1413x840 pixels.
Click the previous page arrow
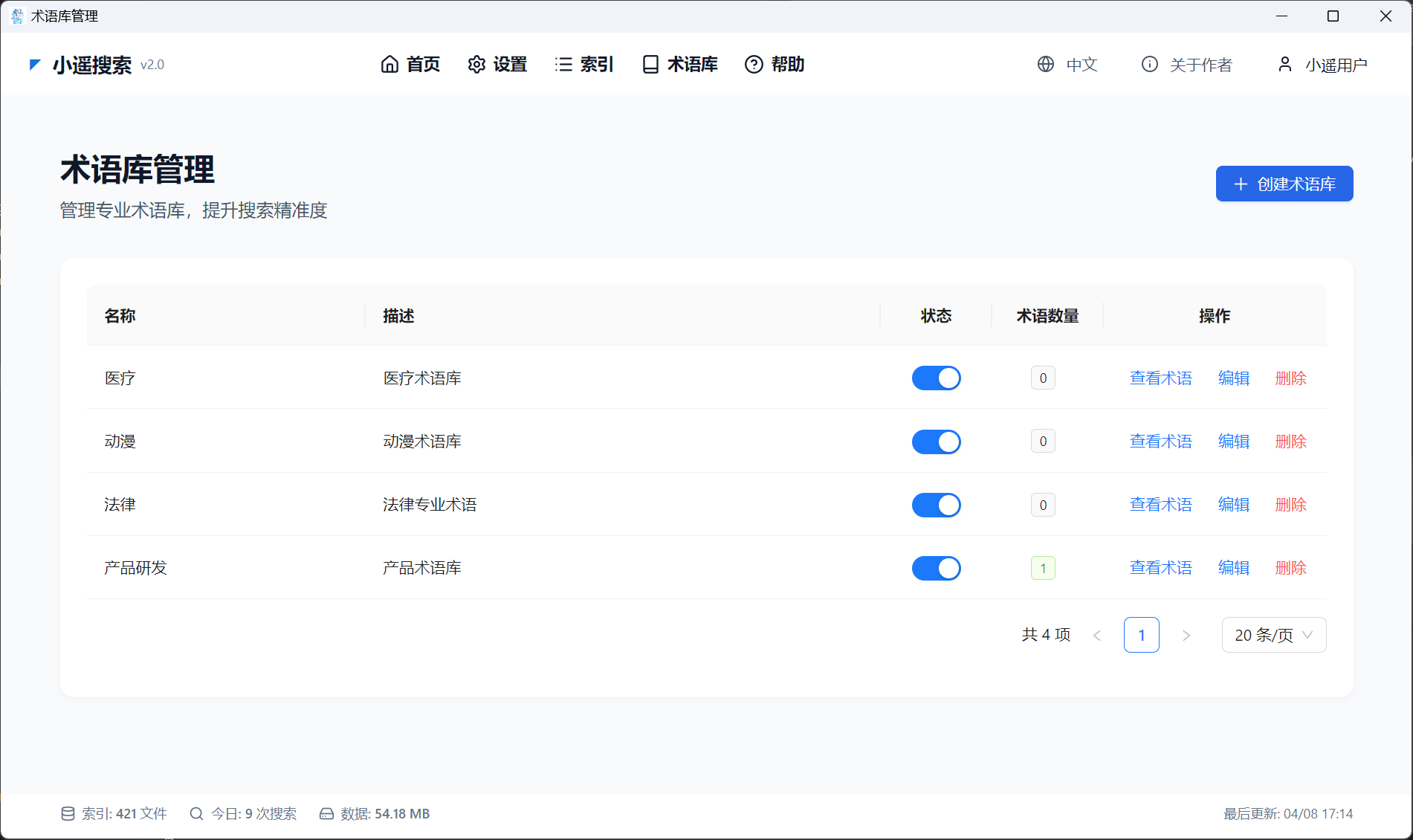point(1097,636)
